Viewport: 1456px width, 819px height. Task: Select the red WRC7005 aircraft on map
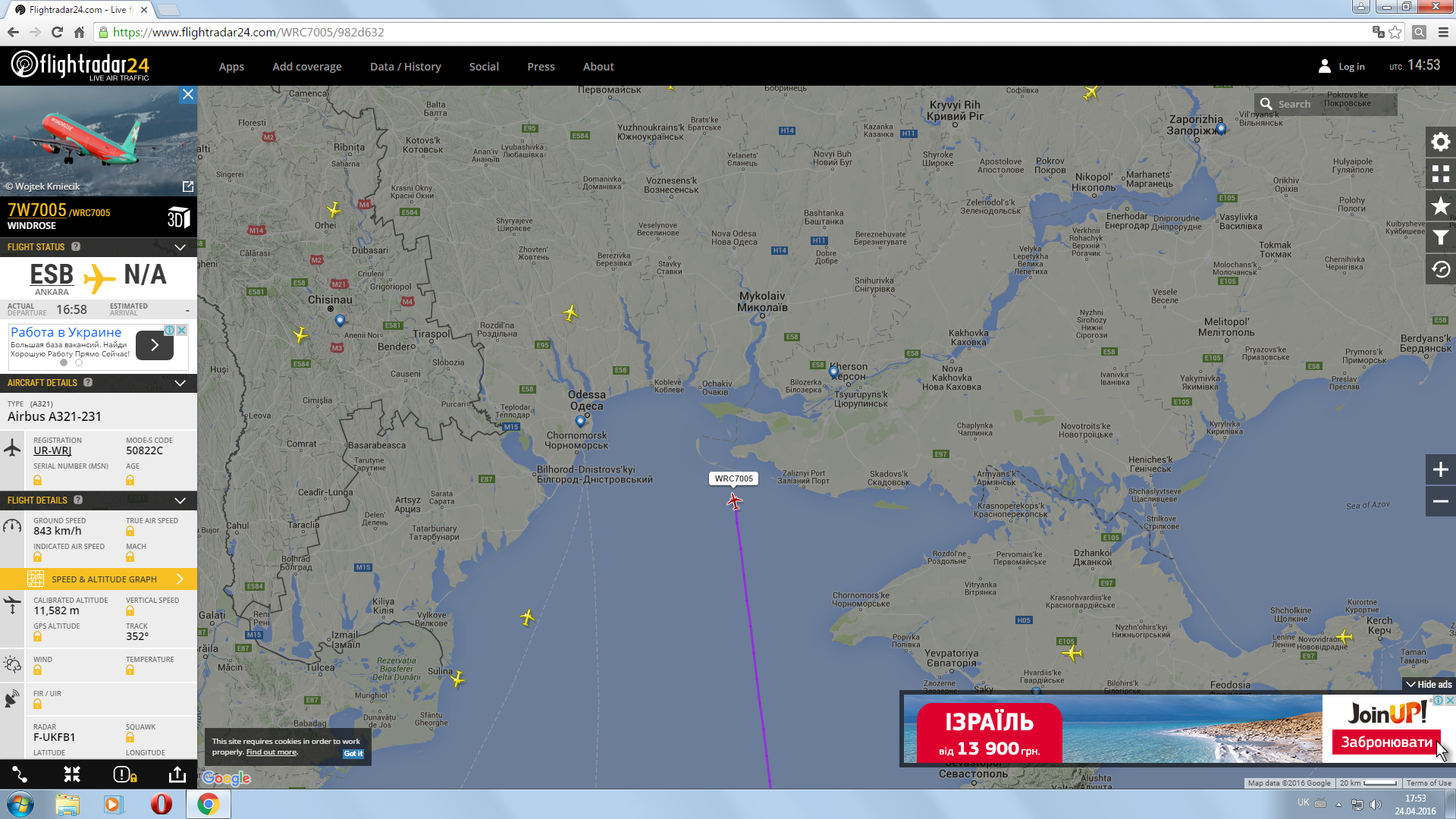click(x=734, y=500)
